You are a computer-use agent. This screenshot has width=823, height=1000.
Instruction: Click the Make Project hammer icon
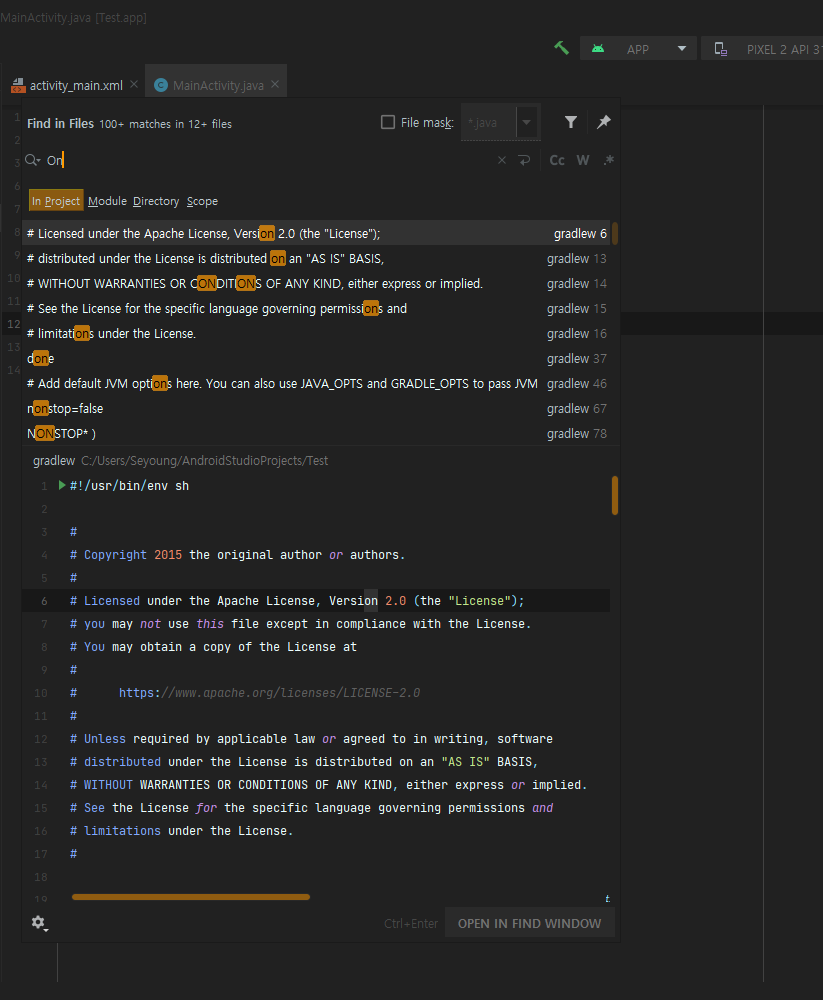coord(561,48)
